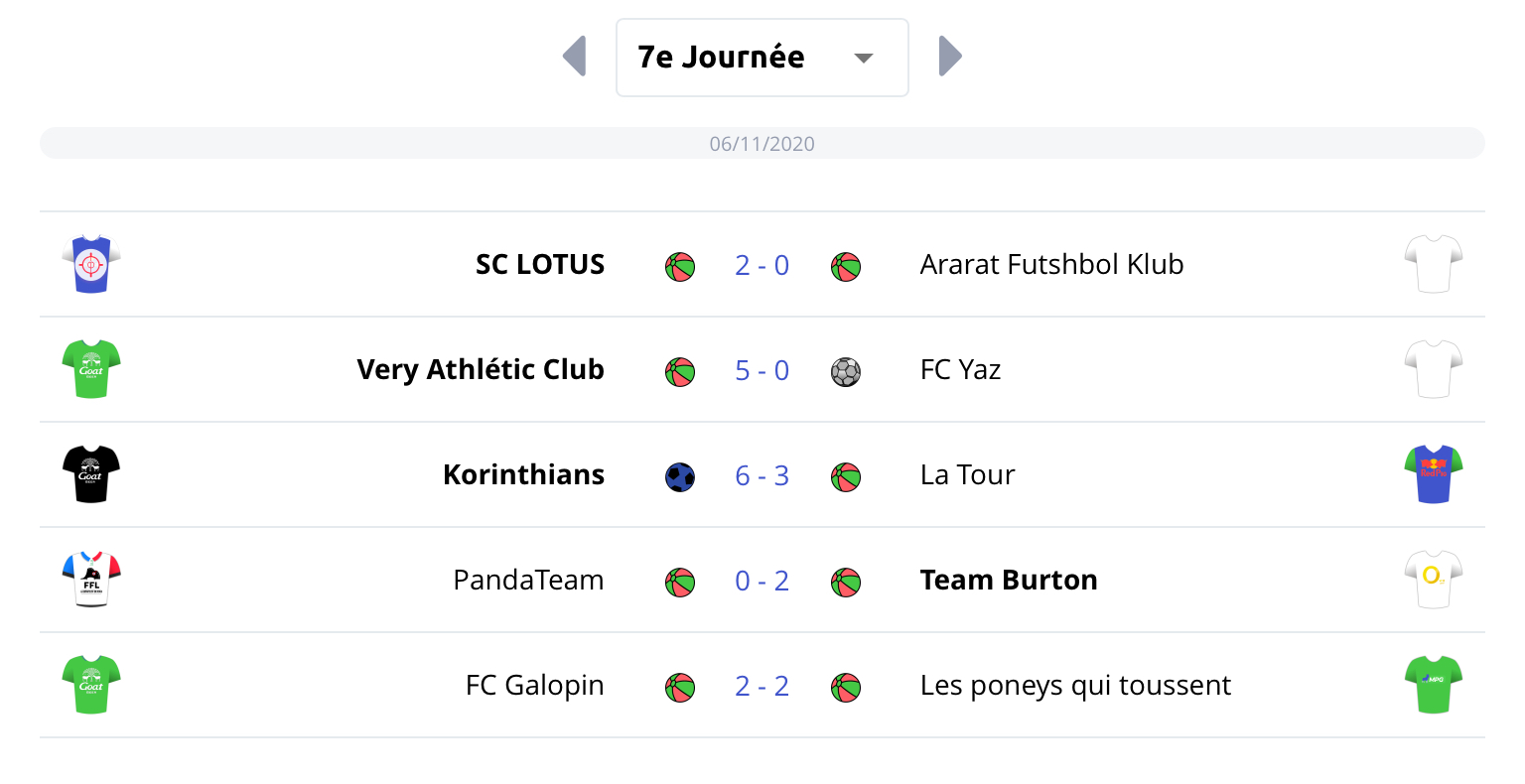1525x784 pixels.
Task: Click La Tour blue Red Bull jersey
Action: pos(1434,474)
